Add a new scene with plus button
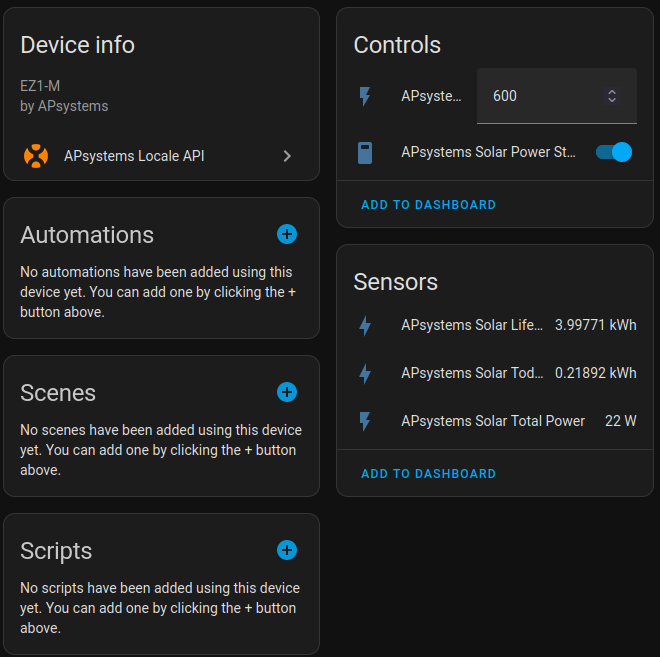660x657 pixels. (x=287, y=392)
